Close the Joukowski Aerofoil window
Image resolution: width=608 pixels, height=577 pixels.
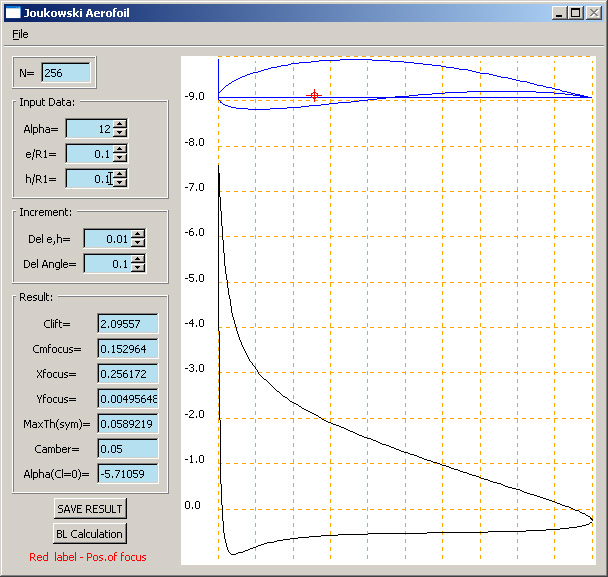pyautogui.click(x=594, y=13)
